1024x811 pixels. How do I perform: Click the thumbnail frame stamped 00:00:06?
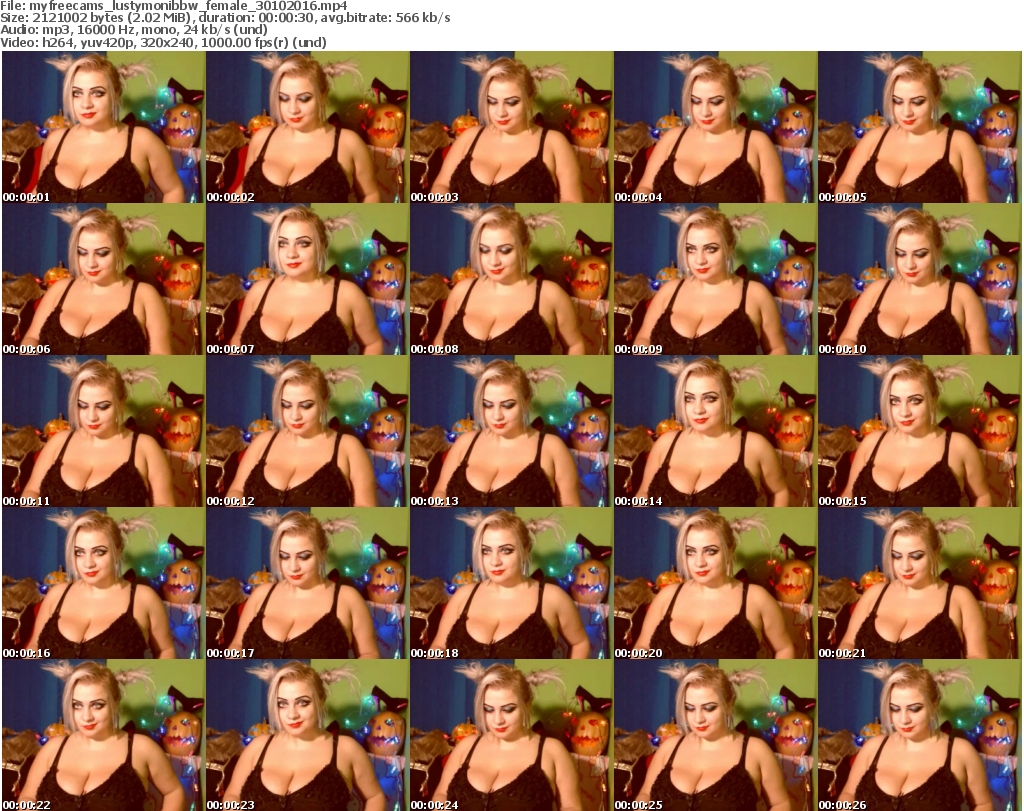point(103,279)
